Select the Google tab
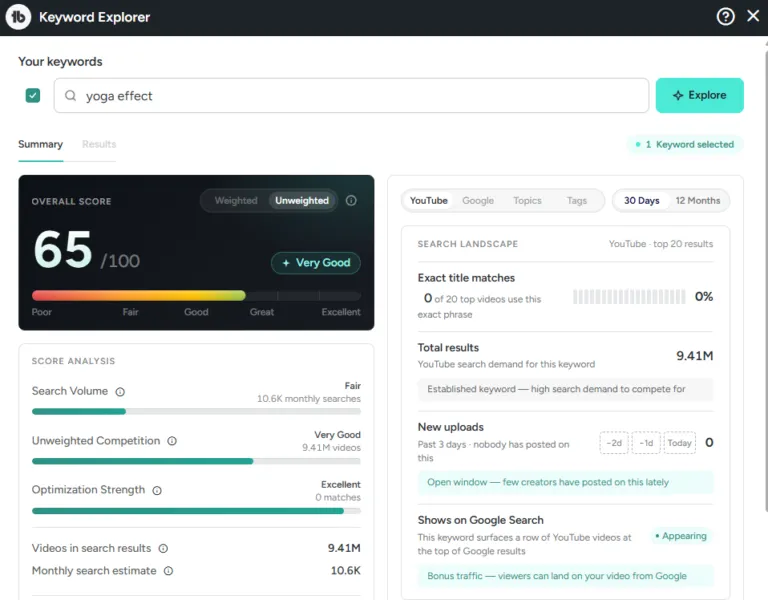The image size is (768, 600). click(x=478, y=200)
